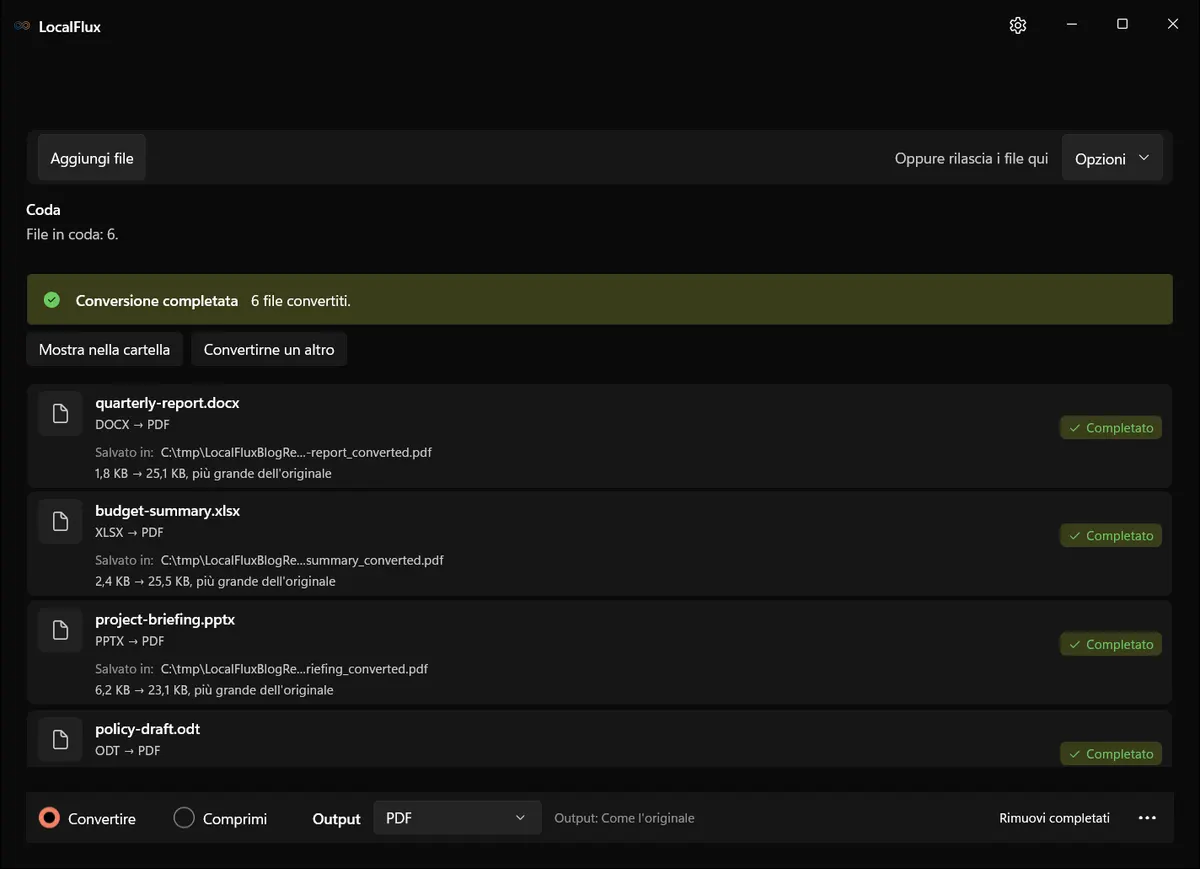Click the size text '1,8 KB → 25,1 KB'
1200x869 pixels.
[141, 474]
